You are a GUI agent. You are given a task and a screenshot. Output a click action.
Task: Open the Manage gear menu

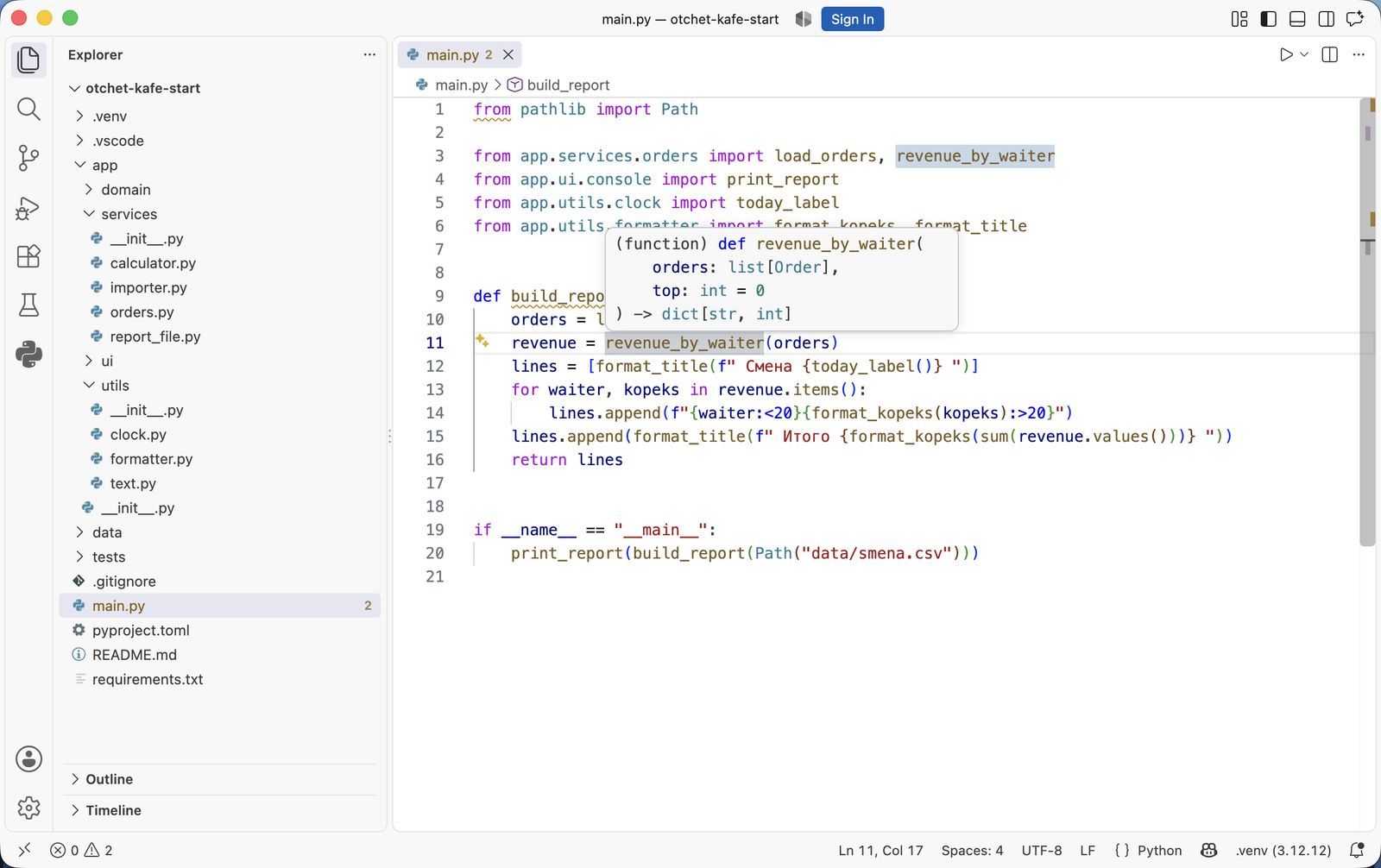28,808
